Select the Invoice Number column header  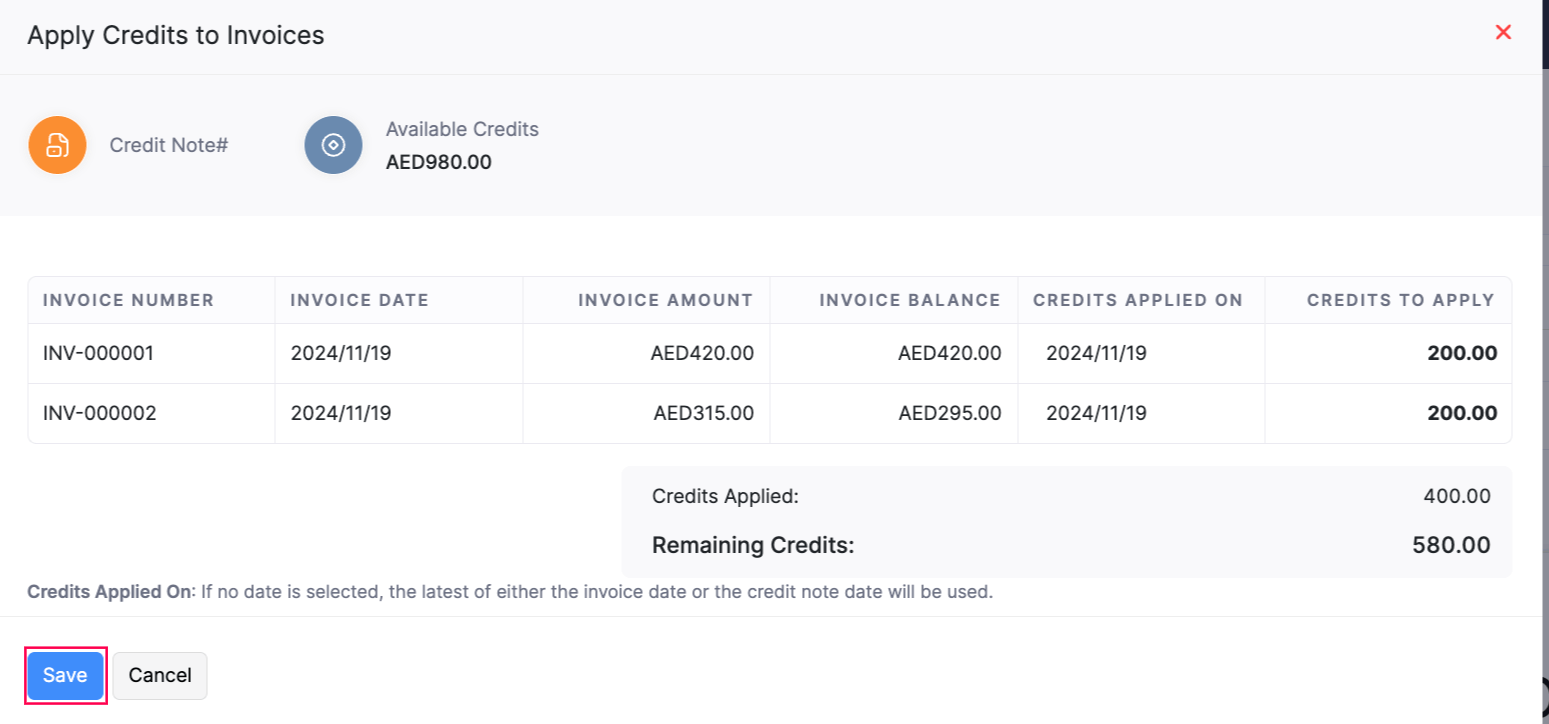click(128, 299)
